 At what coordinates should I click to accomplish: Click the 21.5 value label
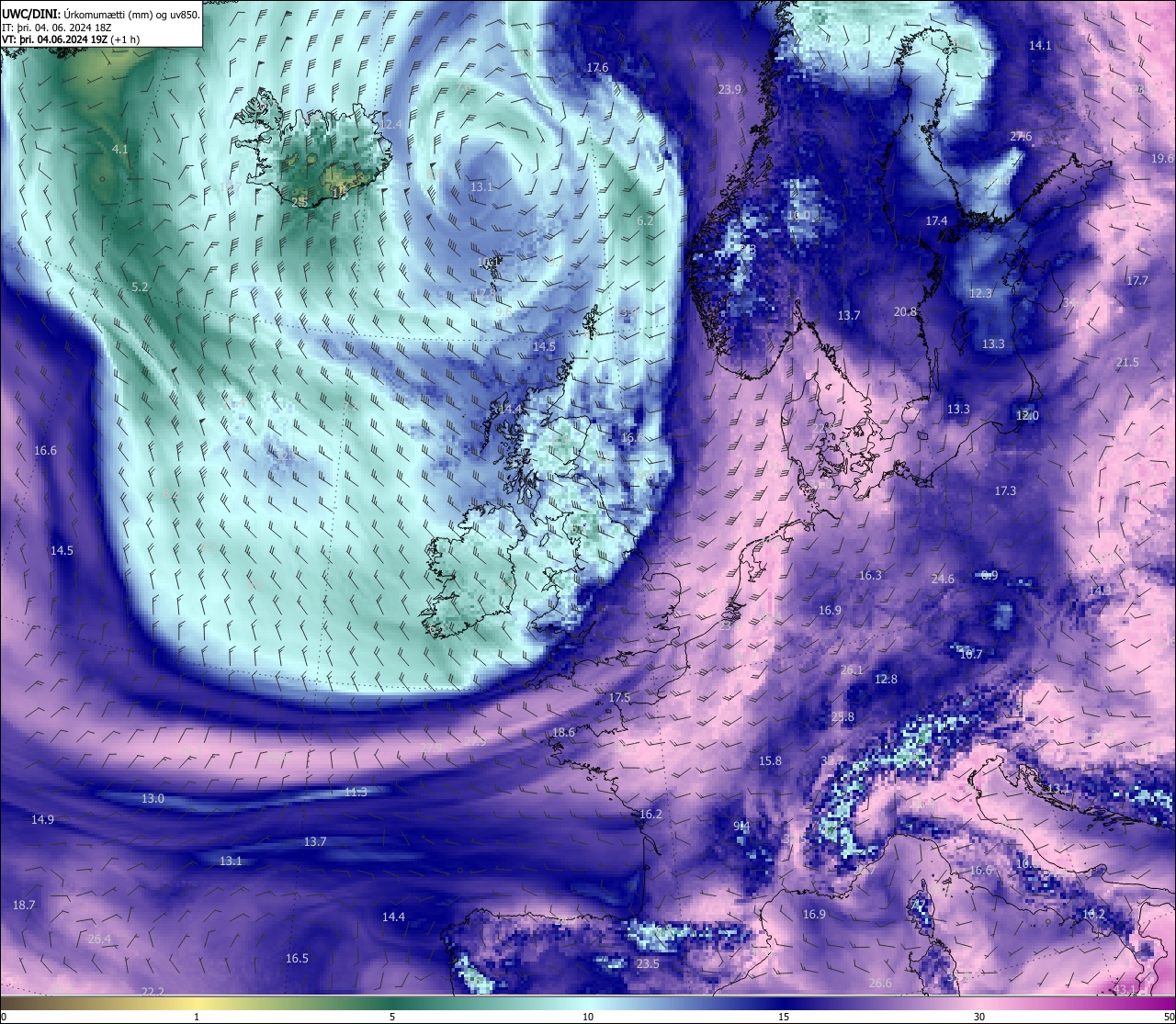tap(1127, 362)
